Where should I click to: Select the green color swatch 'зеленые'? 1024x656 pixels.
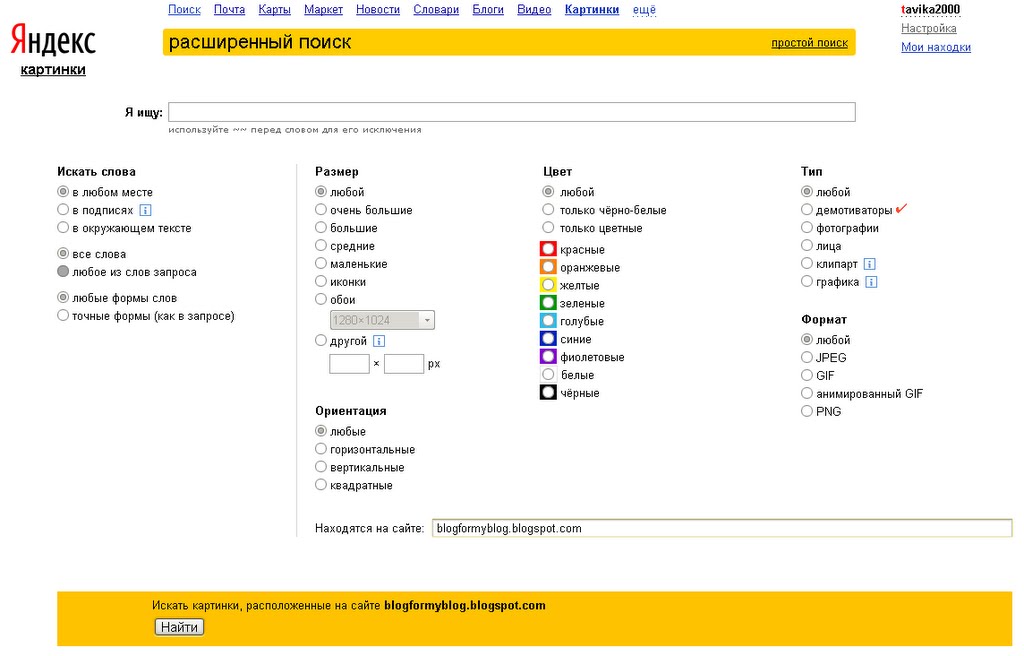coord(548,303)
